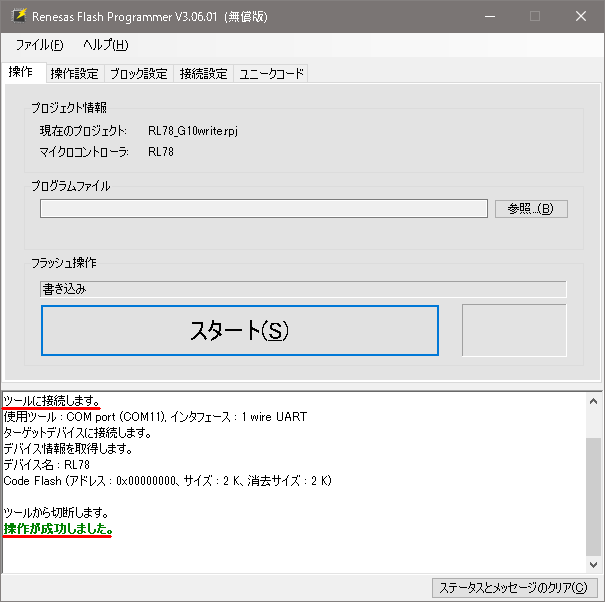The image size is (605, 602).
Task: Click the log line mentioning COM port (COM11)
Action: tap(155, 417)
